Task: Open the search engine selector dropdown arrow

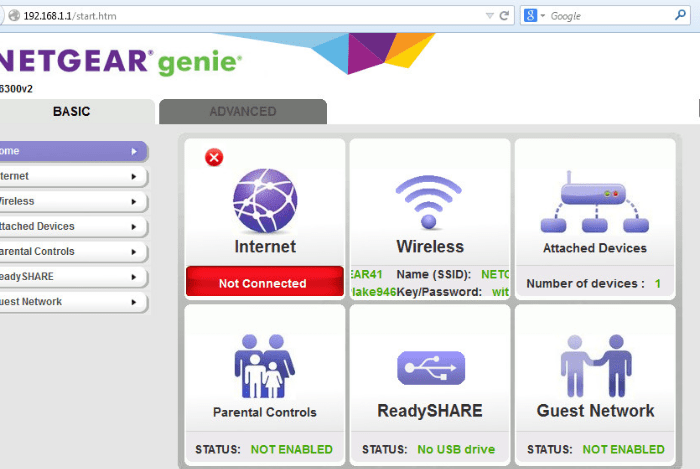Action: [543, 16]
